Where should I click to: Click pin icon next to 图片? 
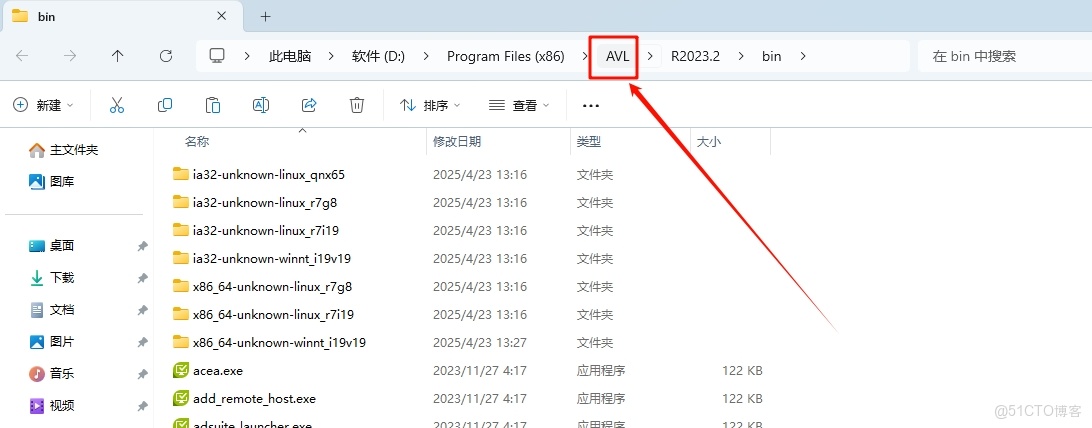[x=142, y=342]
